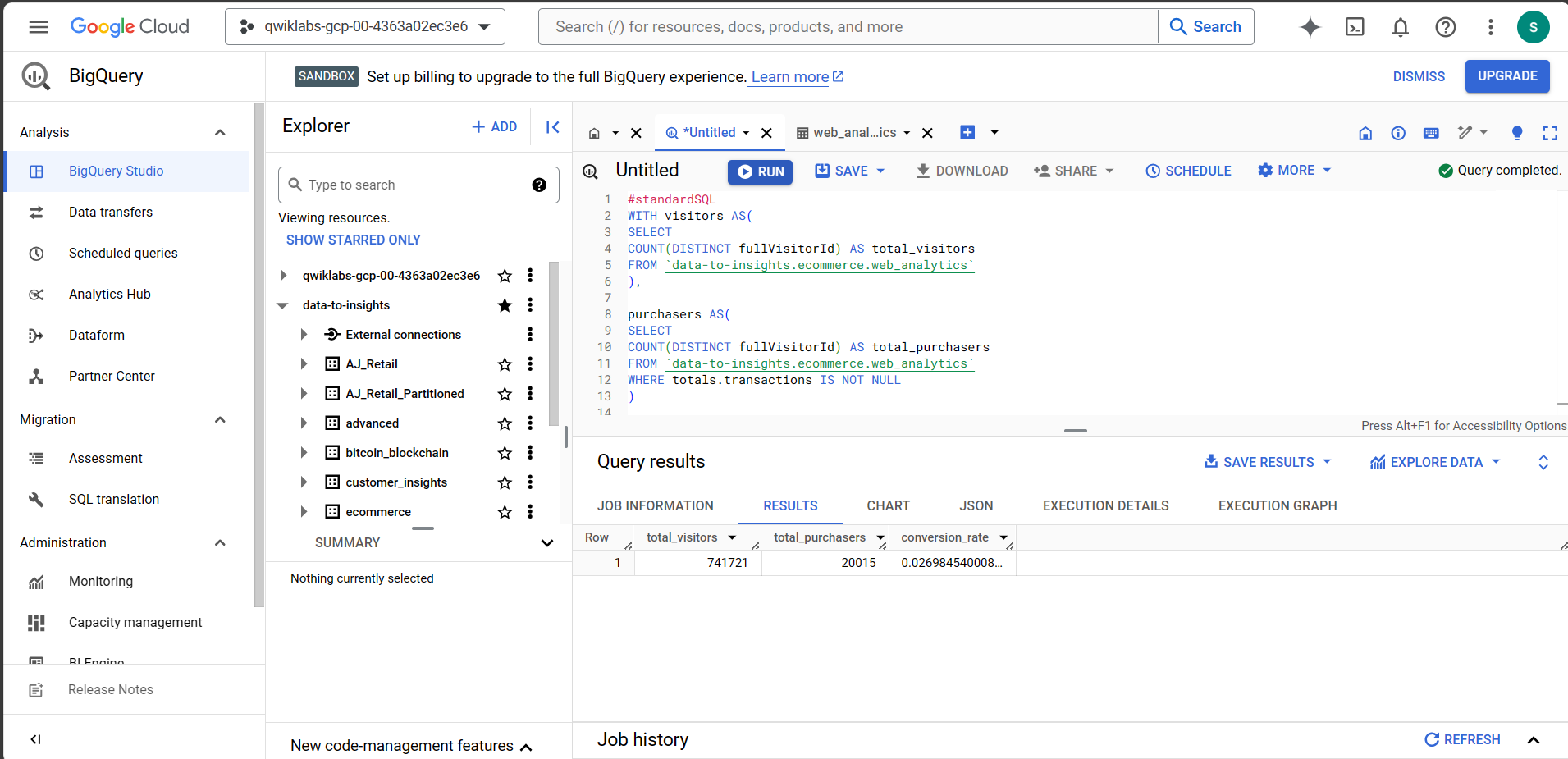Star the ecommerce dataset
1568x759 pixels.
click(505, 512)
